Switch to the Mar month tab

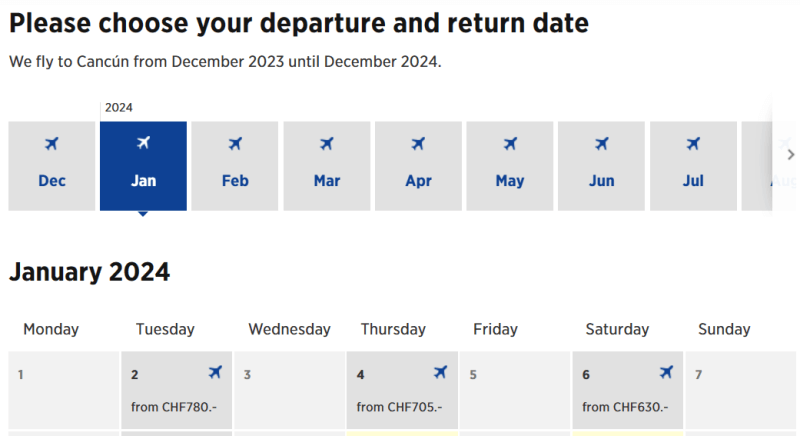coord(327,166)
